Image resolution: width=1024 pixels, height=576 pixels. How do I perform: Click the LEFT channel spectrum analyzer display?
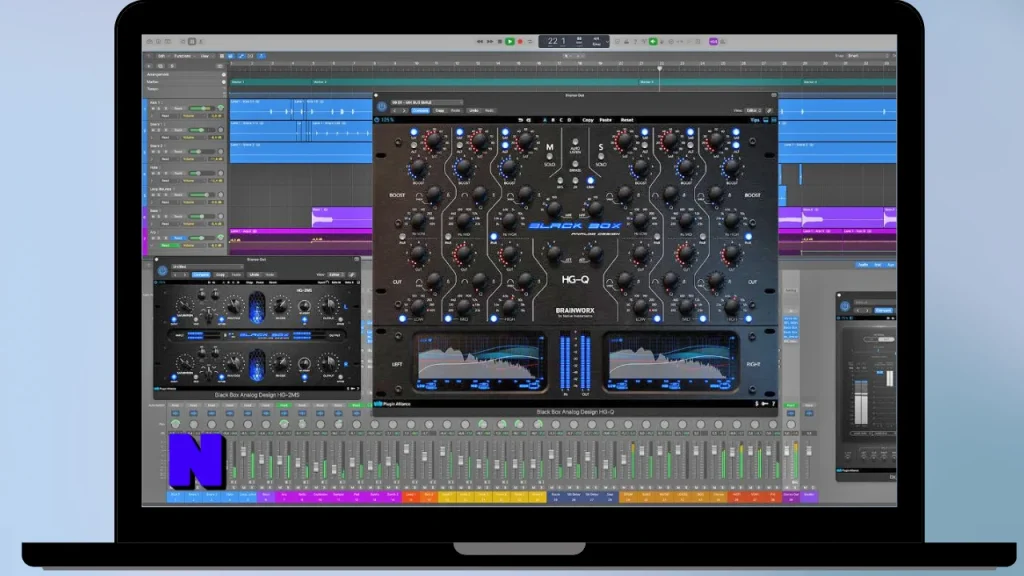(x=480, y=362)
